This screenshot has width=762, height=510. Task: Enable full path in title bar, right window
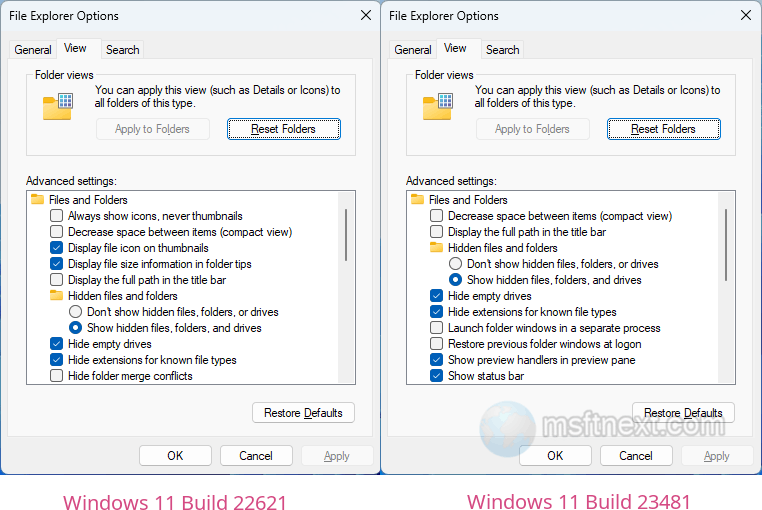436,231
